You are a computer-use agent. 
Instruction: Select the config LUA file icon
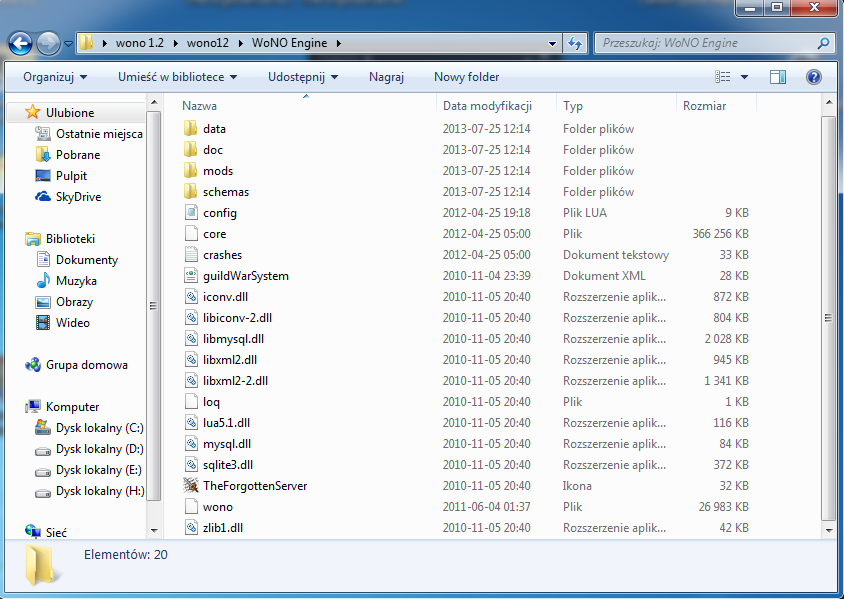click(191, 213)
